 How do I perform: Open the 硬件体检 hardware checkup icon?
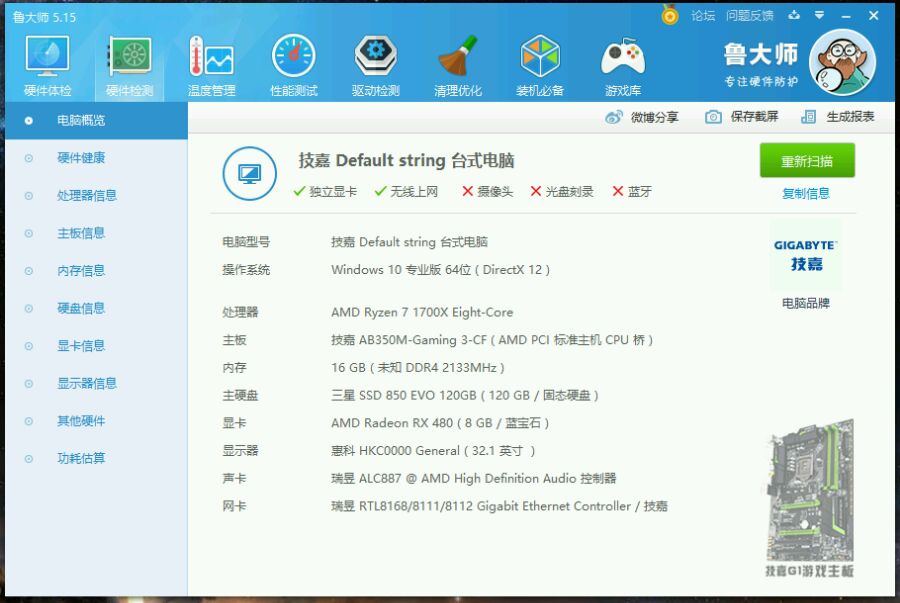[x=48, y=65]
